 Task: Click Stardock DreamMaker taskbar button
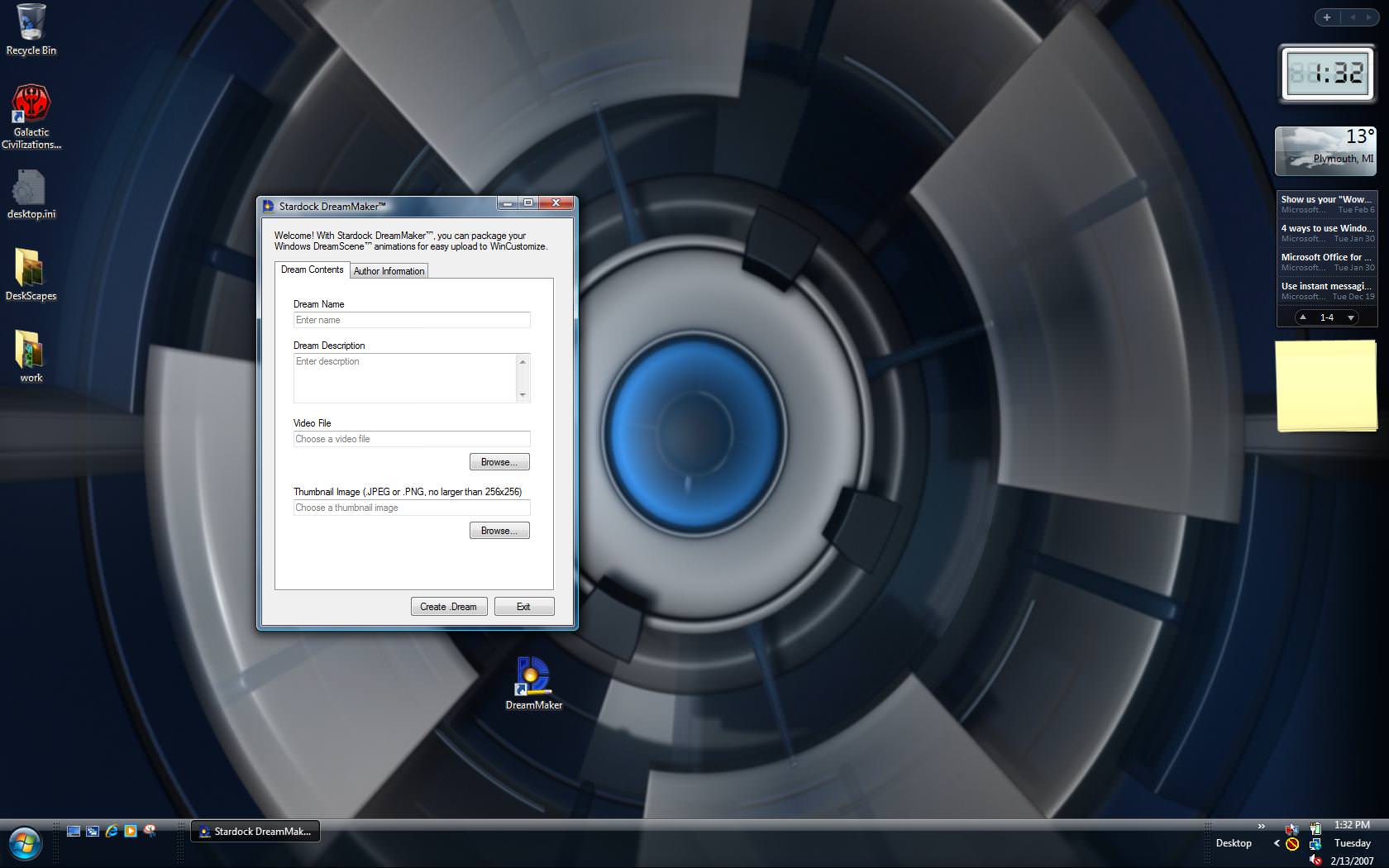point(255,832)
